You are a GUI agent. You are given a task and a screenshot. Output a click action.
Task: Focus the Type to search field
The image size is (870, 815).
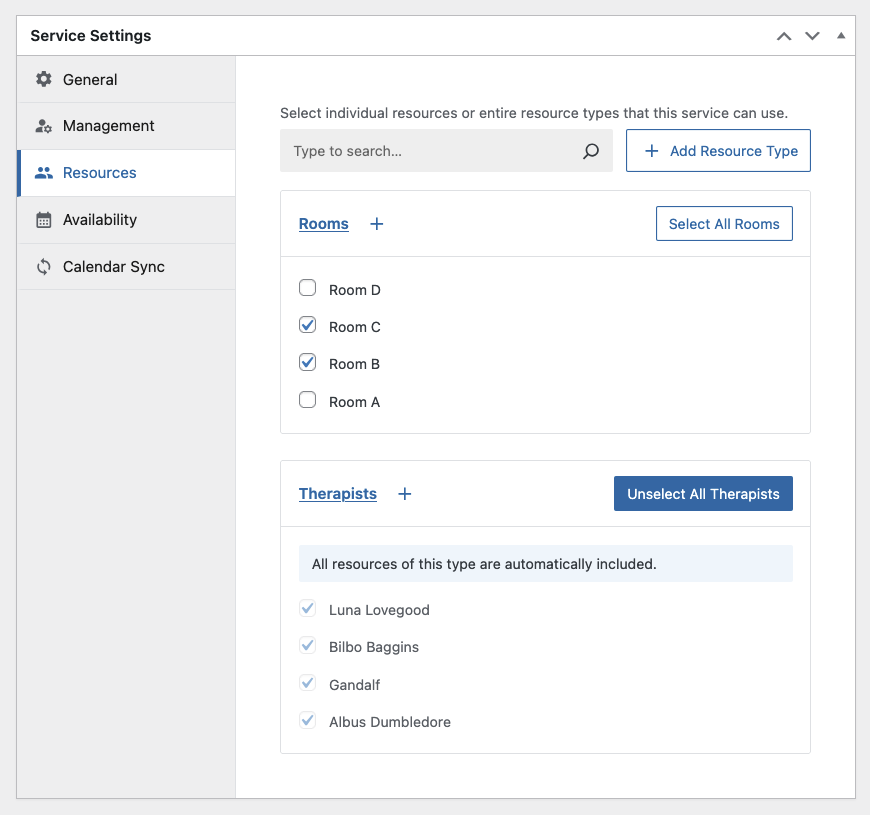(x=446, y=151)
